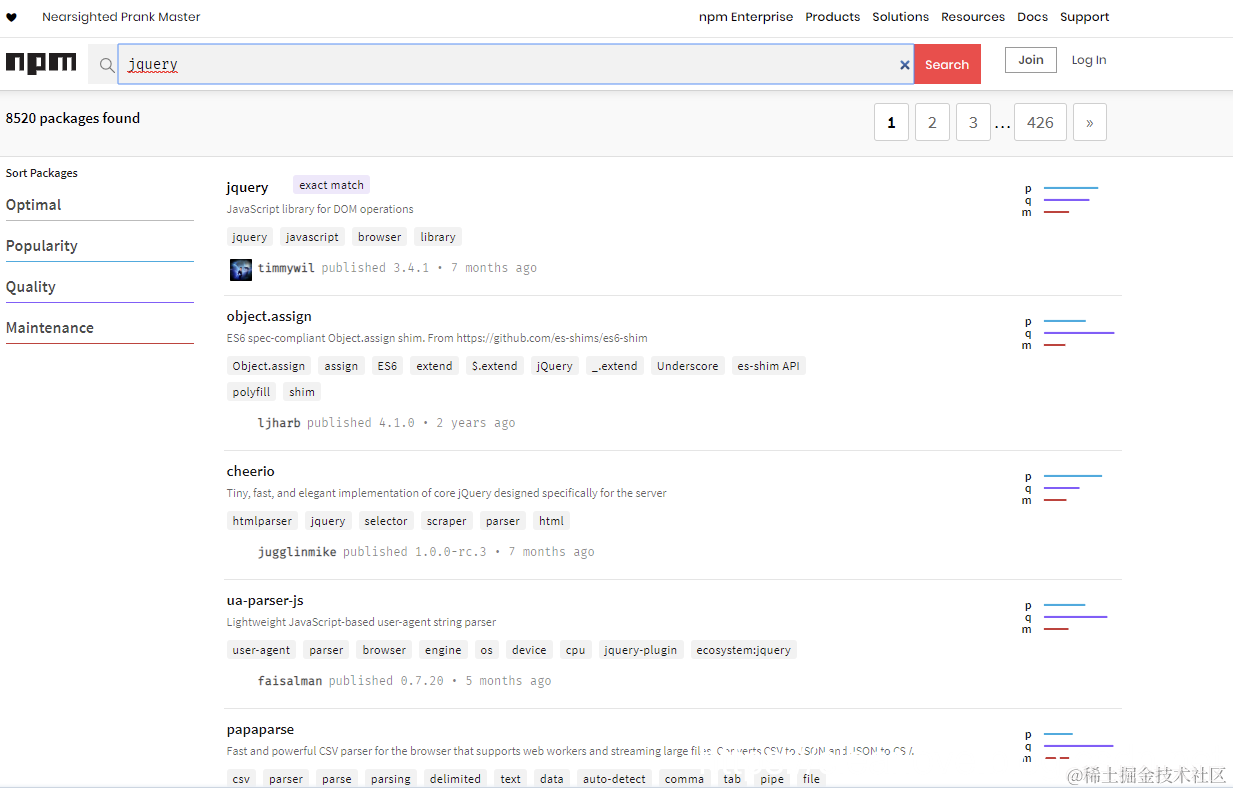Click the jquery row popularity score bar
The image size is (1233, 792).
1071,188
